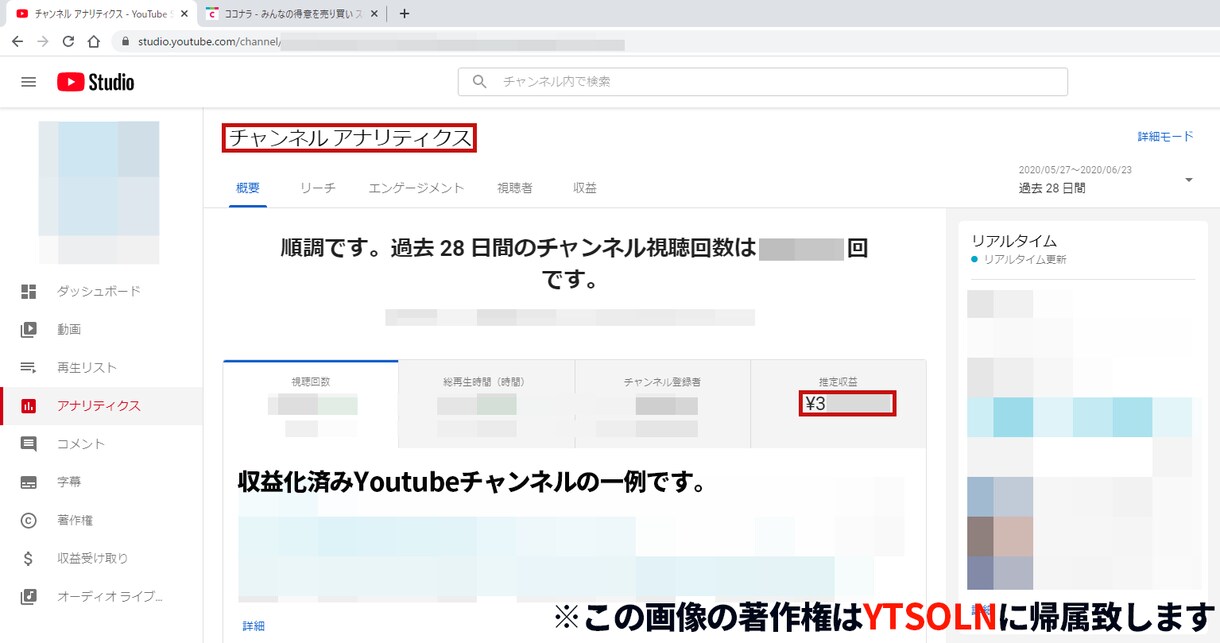
Task: Open 収益受け取り monetization in the sidebar
Action: [x=100, y=558]
